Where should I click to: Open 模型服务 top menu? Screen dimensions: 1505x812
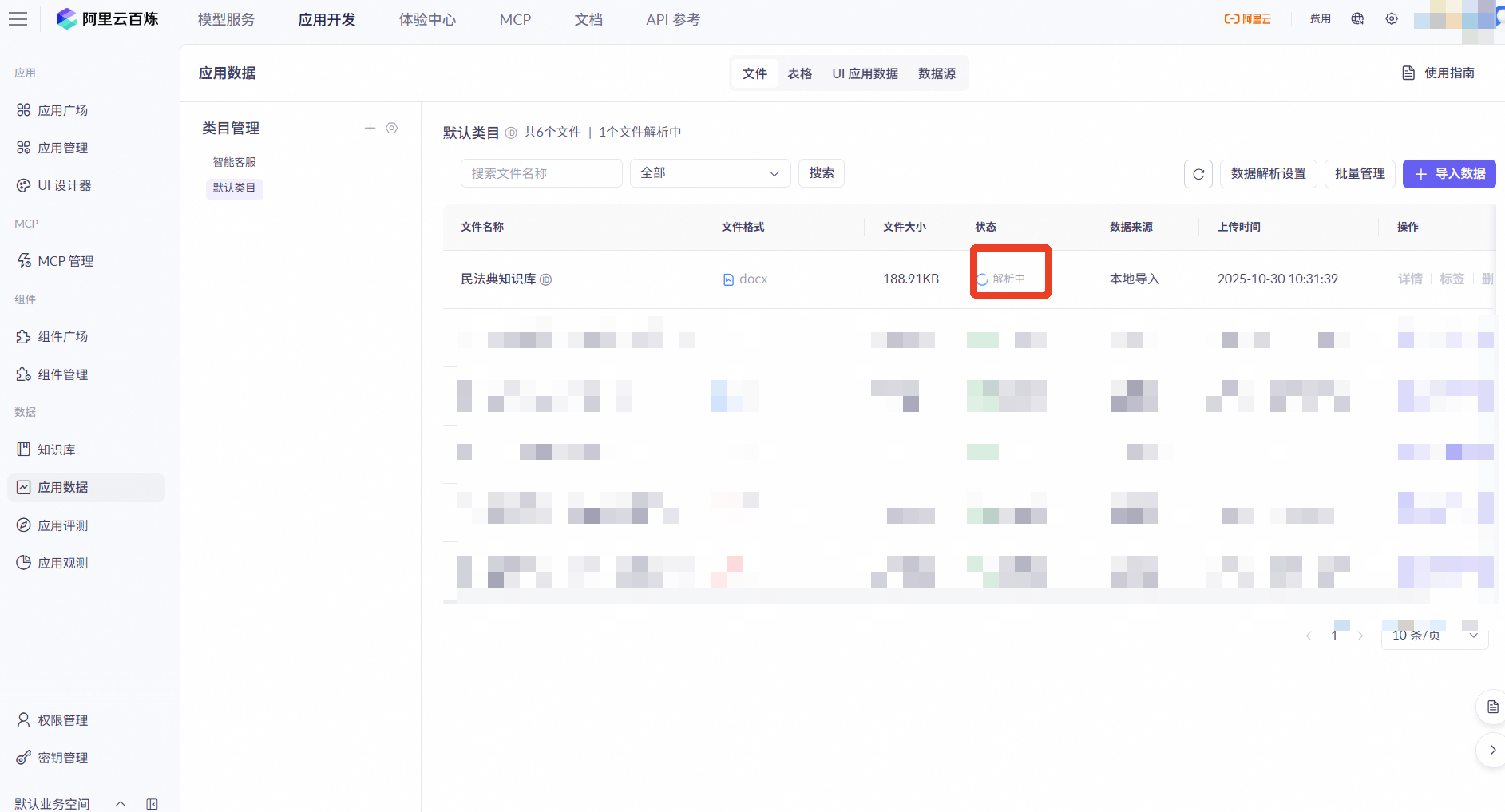coord(226,20)
